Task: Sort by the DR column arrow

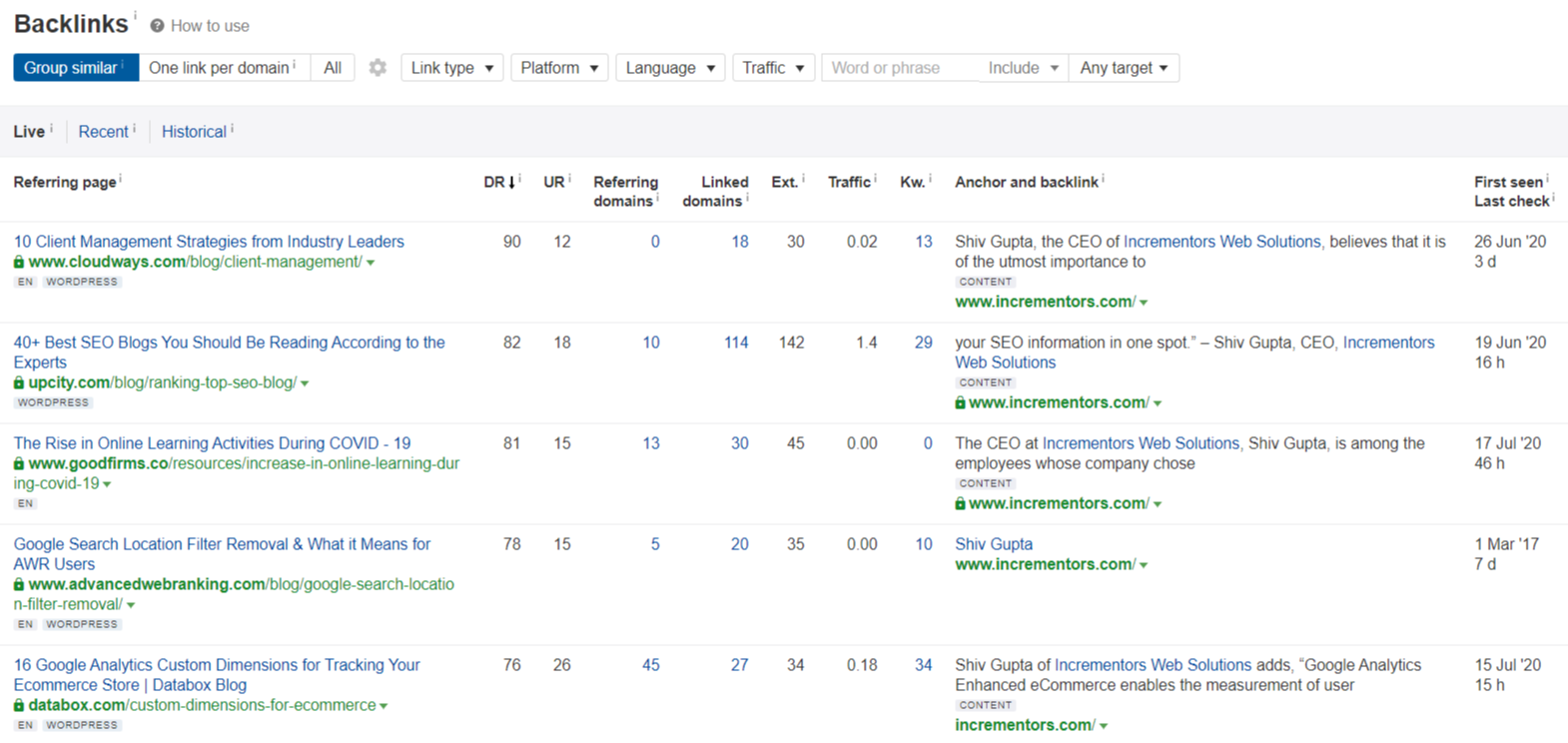Action: [512, 183]
